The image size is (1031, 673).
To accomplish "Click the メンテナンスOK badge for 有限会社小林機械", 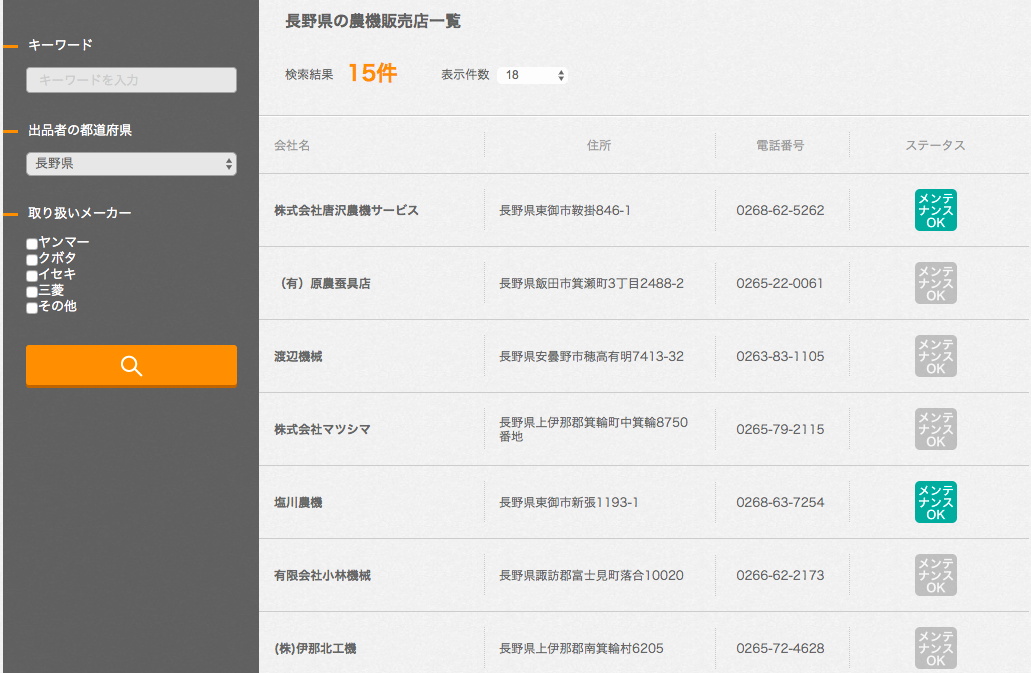I will click(x=935, y=575).
